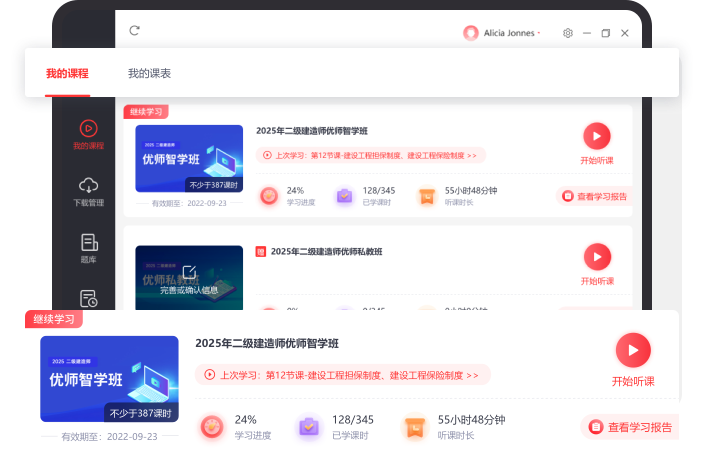Switch to the 我的课程 tab

67,74
